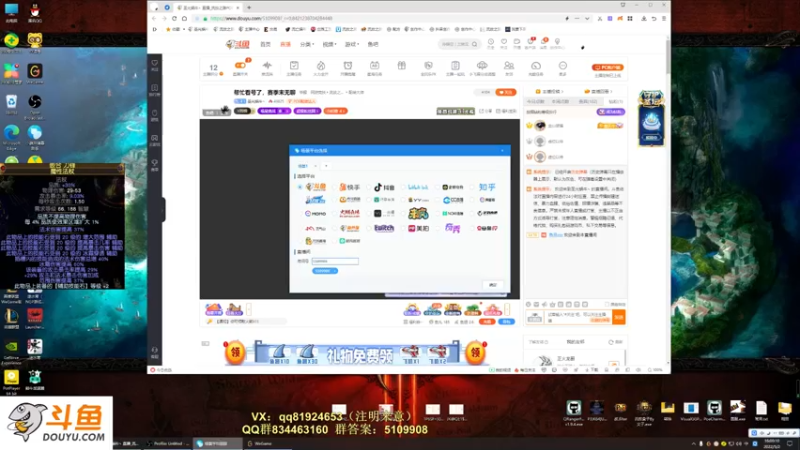800x450 pixels.
Task: Expand the 分类 category dropdown in header
Action: pyautogui.click(x=307, y=44)
